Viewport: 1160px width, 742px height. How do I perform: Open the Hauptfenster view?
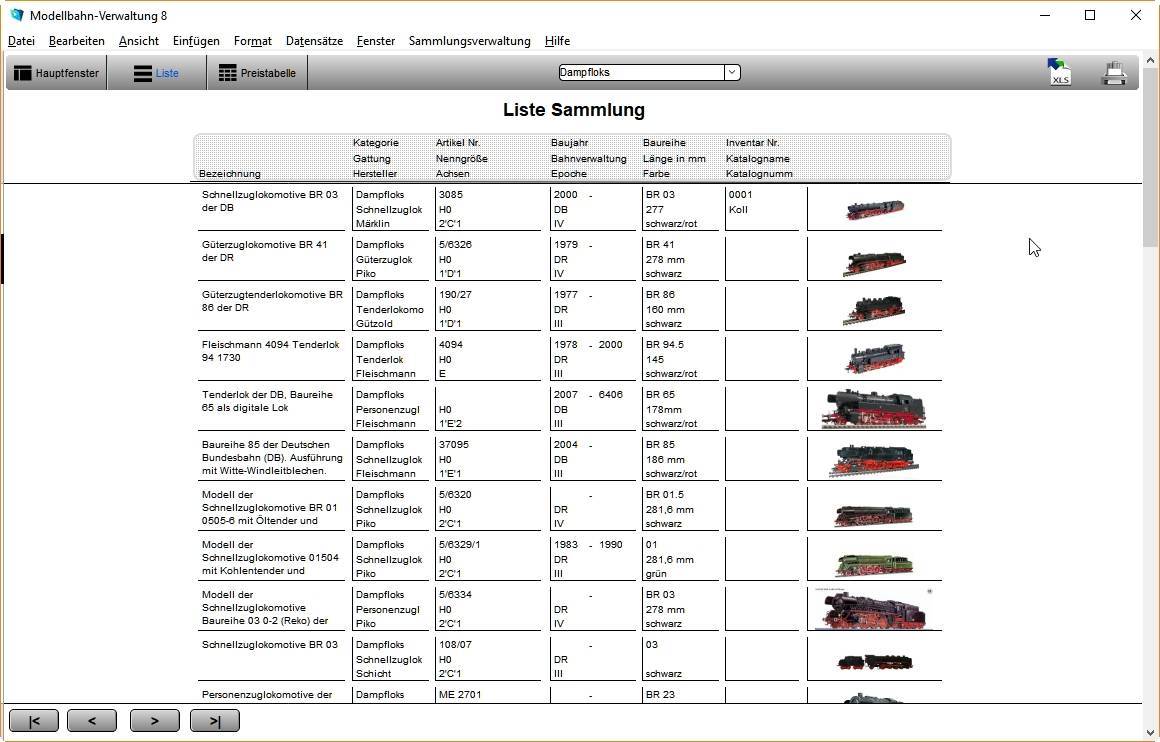(x=56, y=73)
